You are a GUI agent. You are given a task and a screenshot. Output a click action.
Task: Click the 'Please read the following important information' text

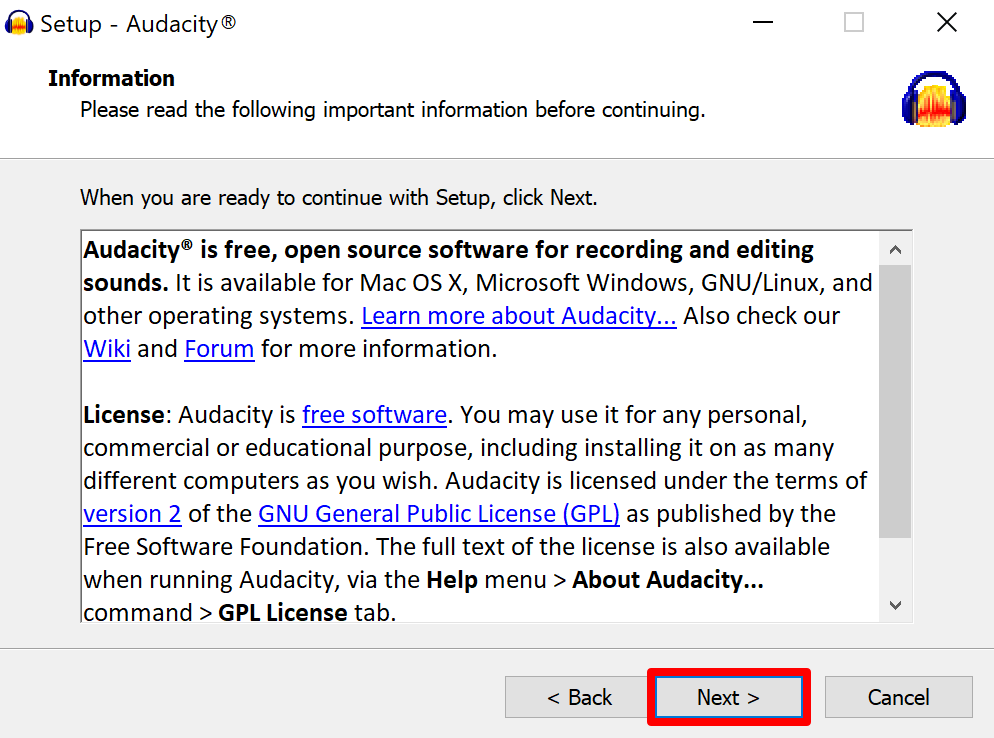392,110
